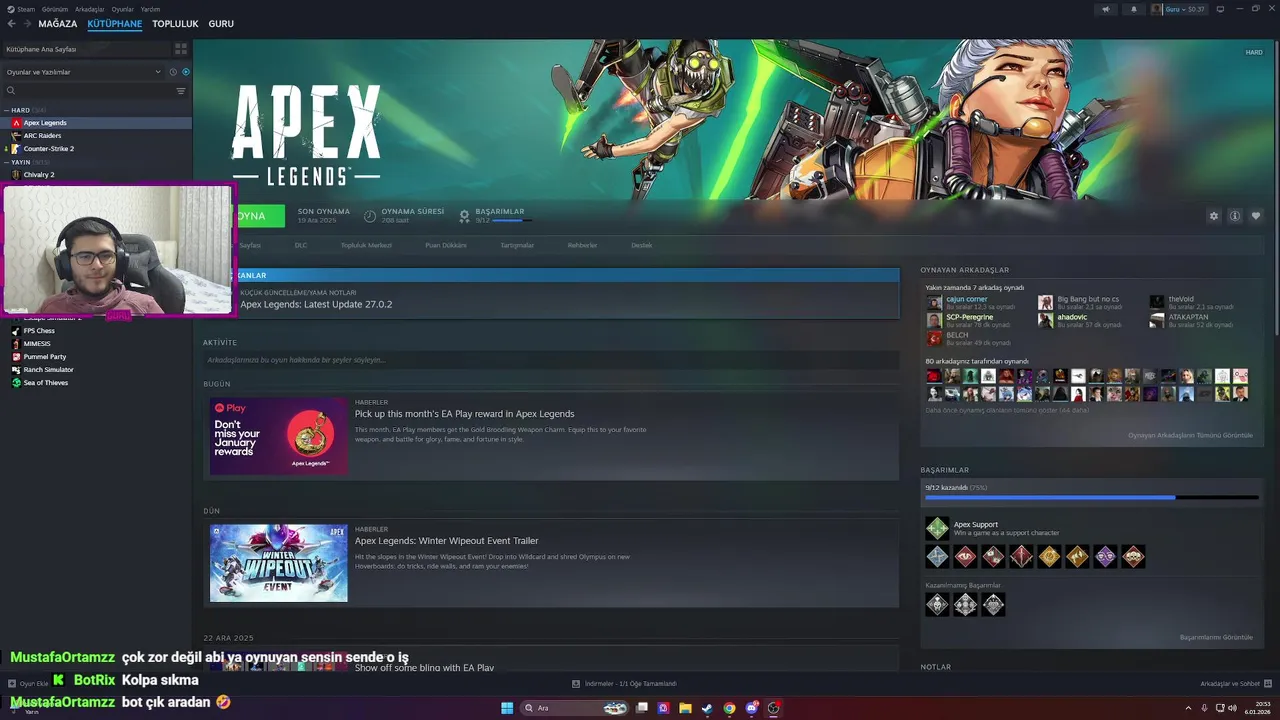This screenshot has height=720, width=1280.
Task: Open Apex Legends game settings gear
Action: (x=1214, y=216)
